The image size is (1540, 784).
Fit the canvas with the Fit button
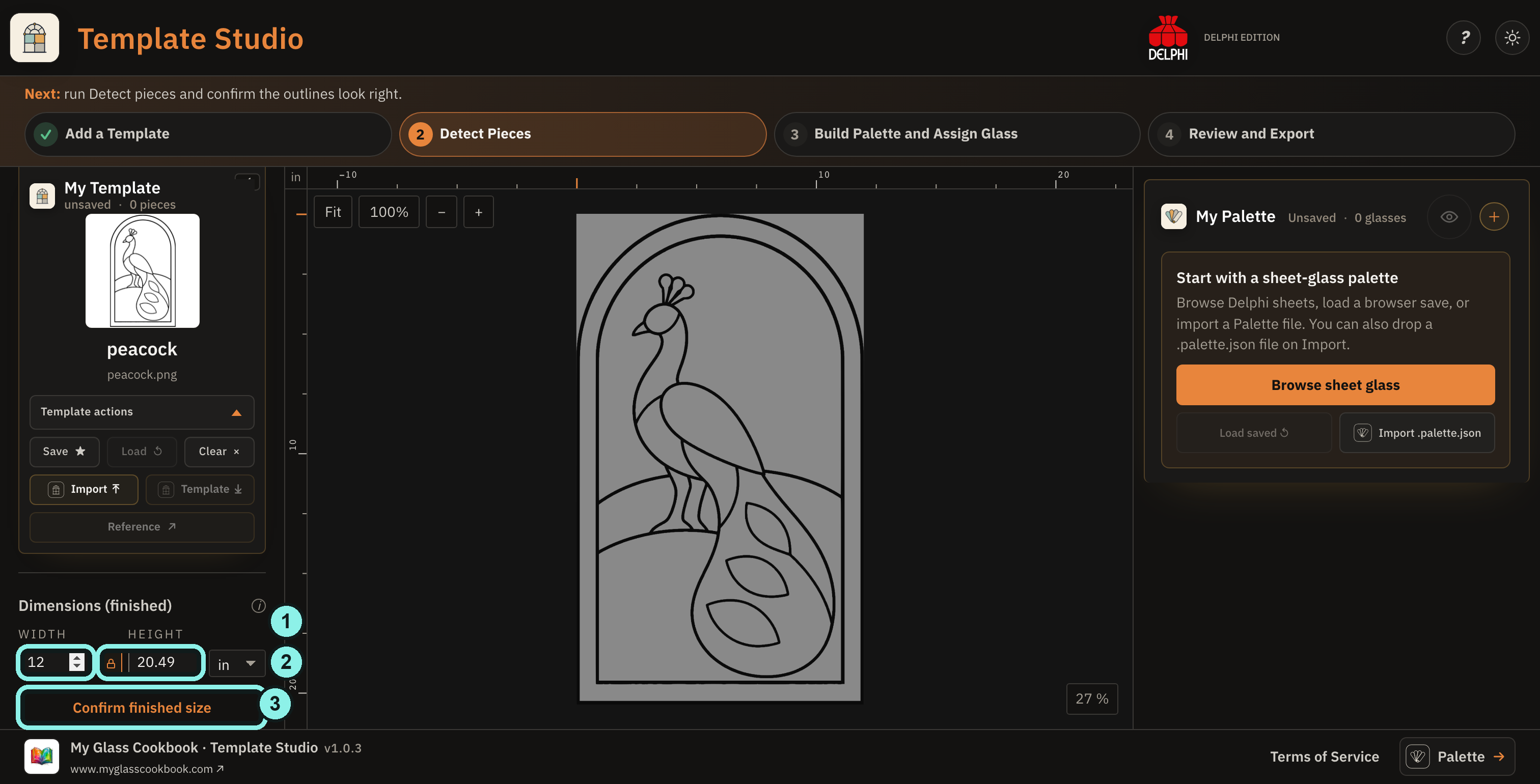(x=333, y=212)
